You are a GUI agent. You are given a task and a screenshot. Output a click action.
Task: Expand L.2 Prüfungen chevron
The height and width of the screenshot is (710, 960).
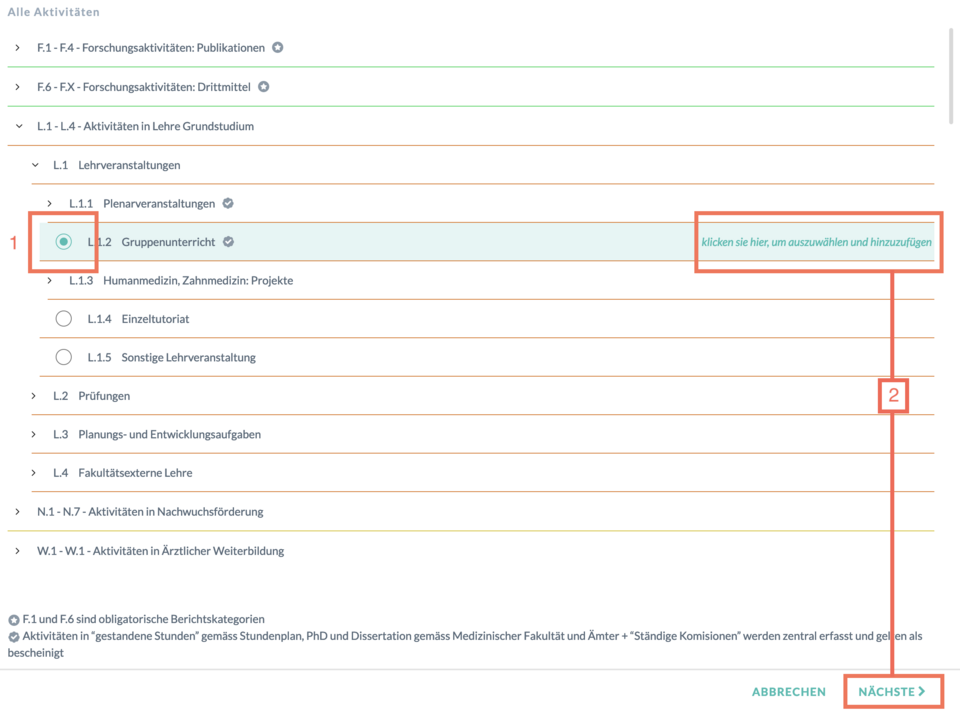pyautogui.click(x=34, y=396)
